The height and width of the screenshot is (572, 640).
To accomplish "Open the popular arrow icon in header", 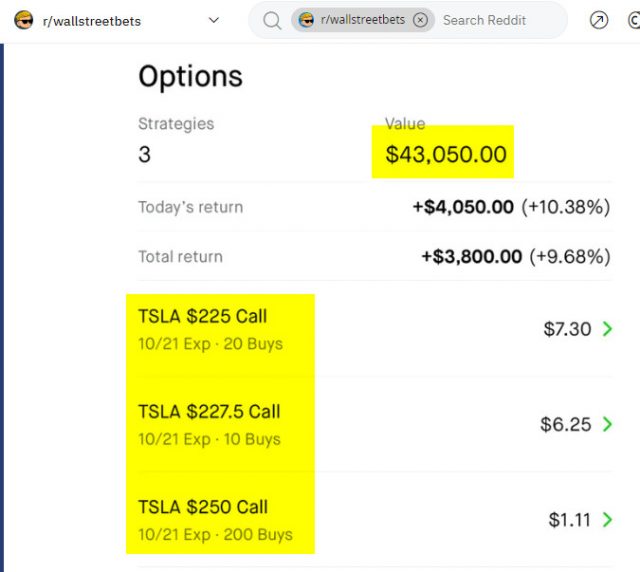I will point(599,20).
